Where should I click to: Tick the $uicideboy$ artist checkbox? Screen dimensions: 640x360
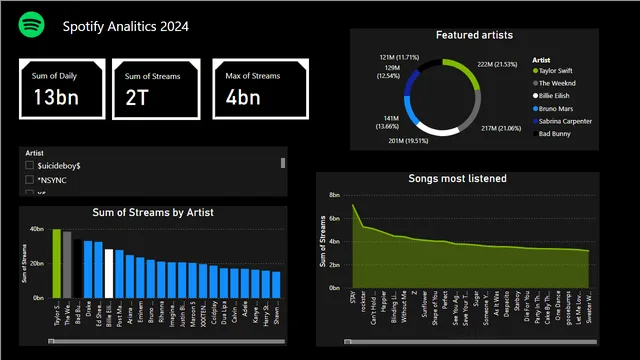pos(29,165)
